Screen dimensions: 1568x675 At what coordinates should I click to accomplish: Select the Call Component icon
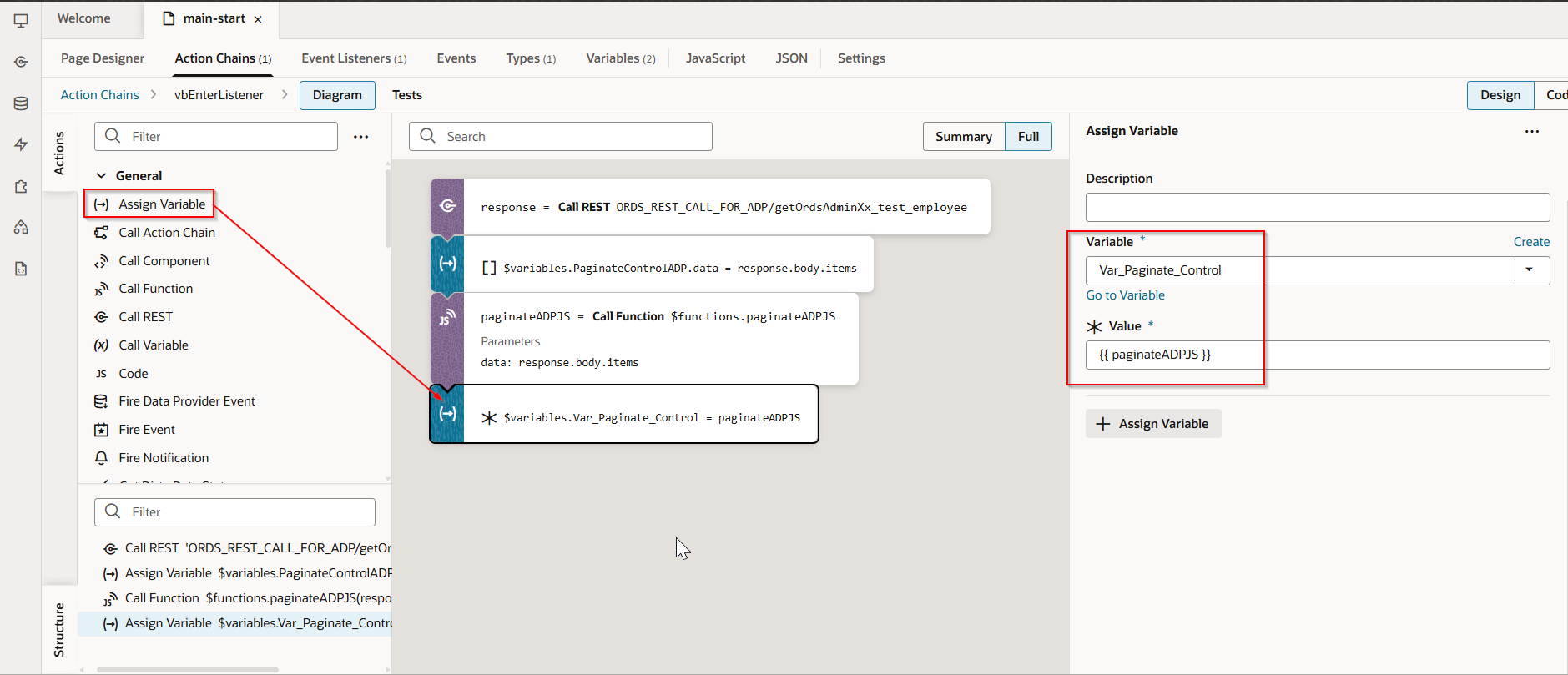pos(101,261)
